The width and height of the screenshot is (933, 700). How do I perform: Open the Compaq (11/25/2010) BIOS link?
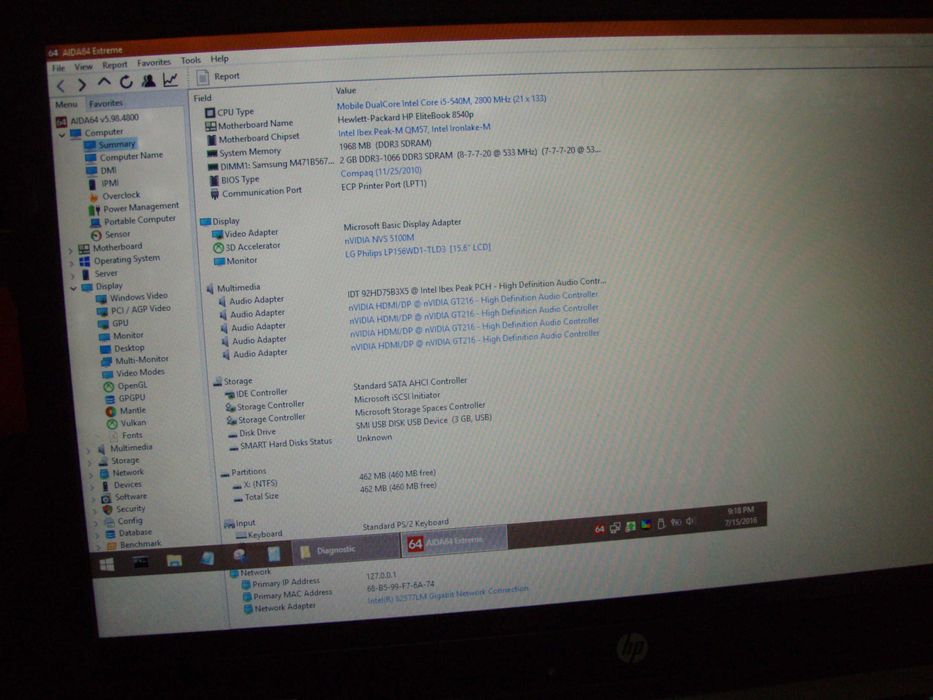point(381,172)
